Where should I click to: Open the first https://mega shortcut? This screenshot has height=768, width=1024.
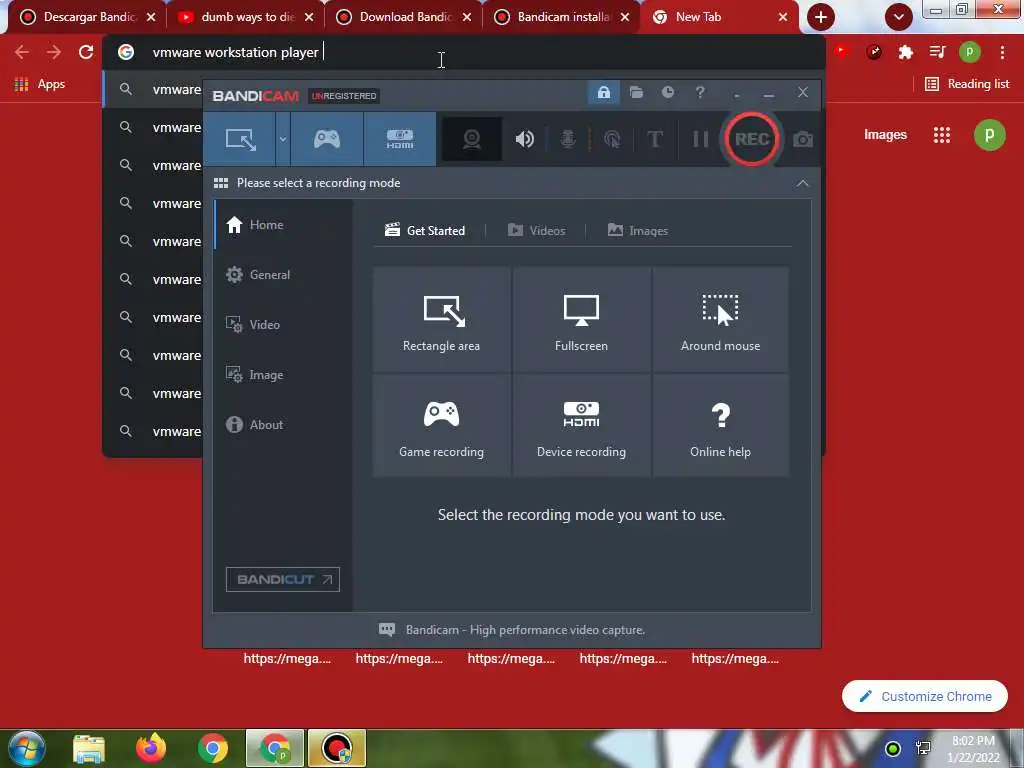(x=287, y=658)
